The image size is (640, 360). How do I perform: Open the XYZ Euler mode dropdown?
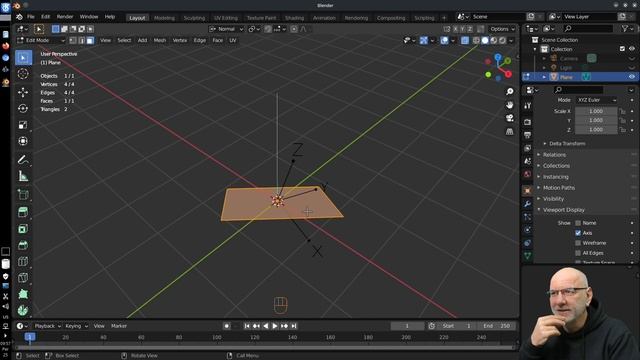click(596, 100)
